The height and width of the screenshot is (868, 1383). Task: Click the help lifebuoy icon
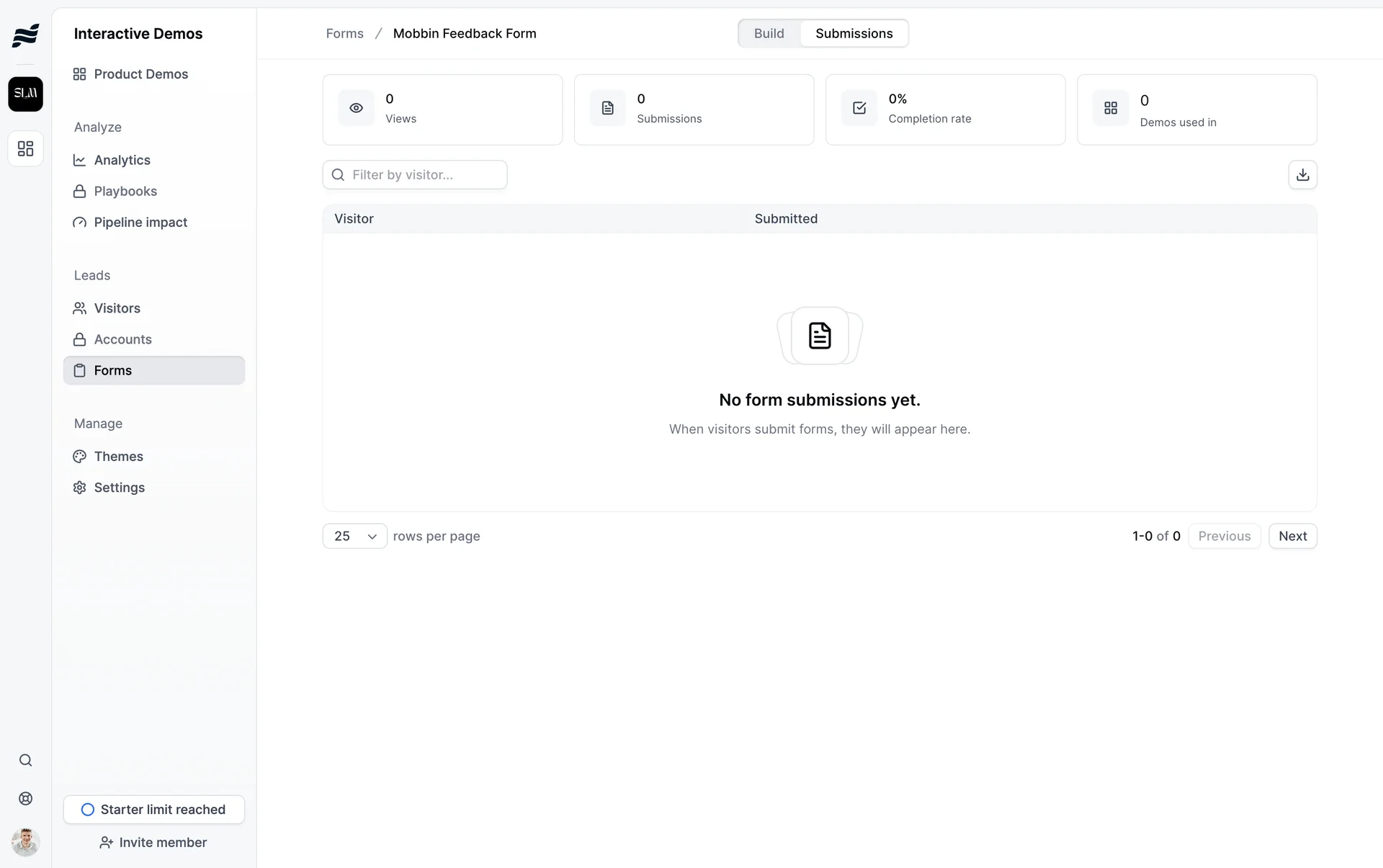(25, 799)
